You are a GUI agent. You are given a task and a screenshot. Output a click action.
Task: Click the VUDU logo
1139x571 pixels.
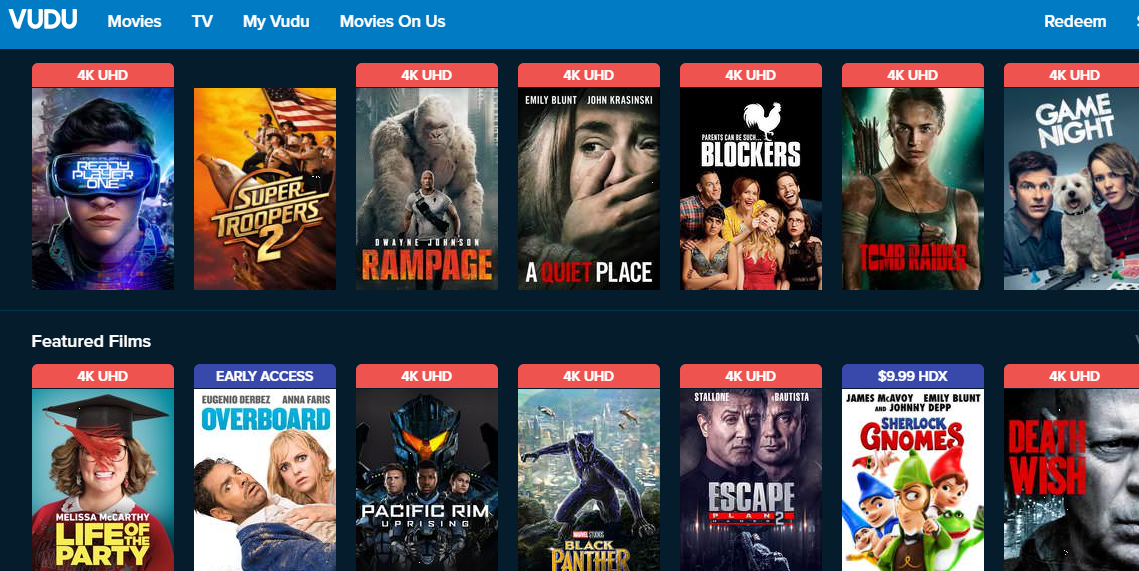click(43, 20)
